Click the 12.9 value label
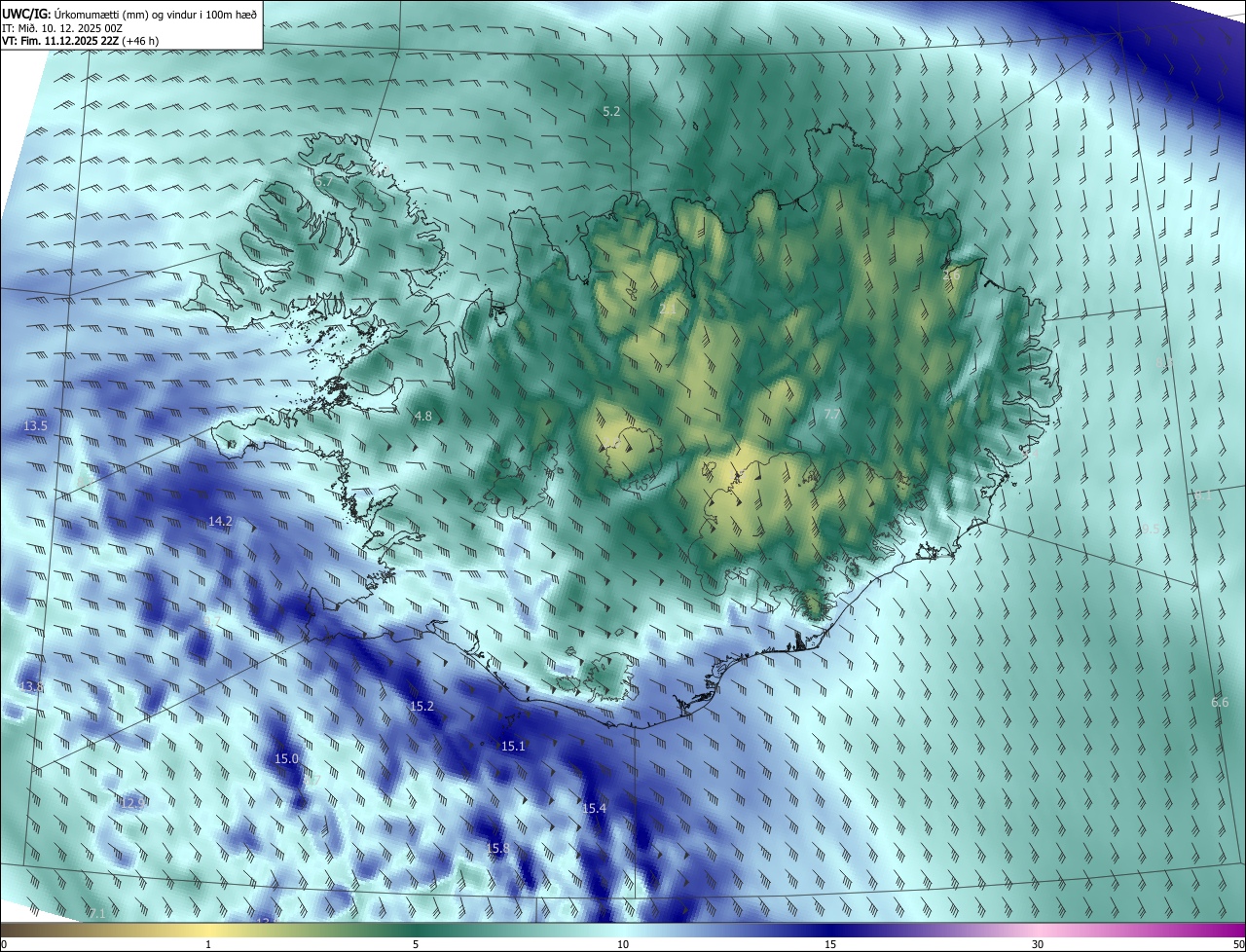1246x952 pixels. coord(132,802)
